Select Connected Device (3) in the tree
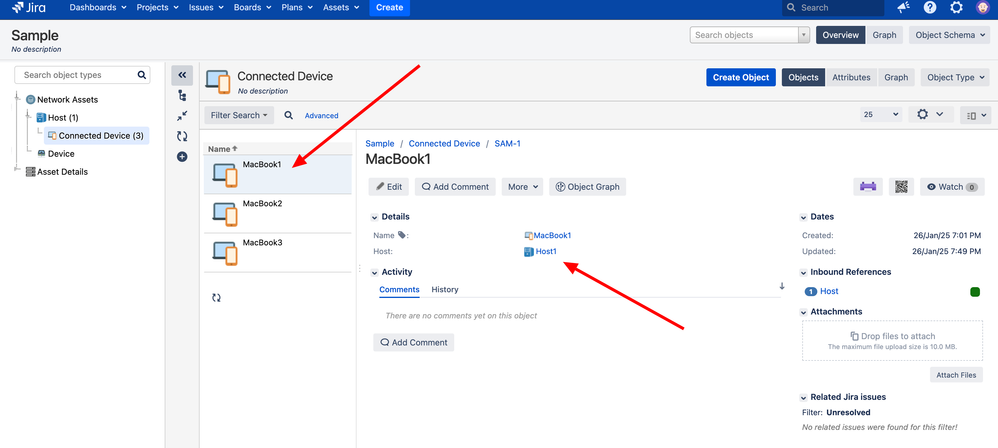The height and width of the screenshot is (448, 998). point(97,136)
